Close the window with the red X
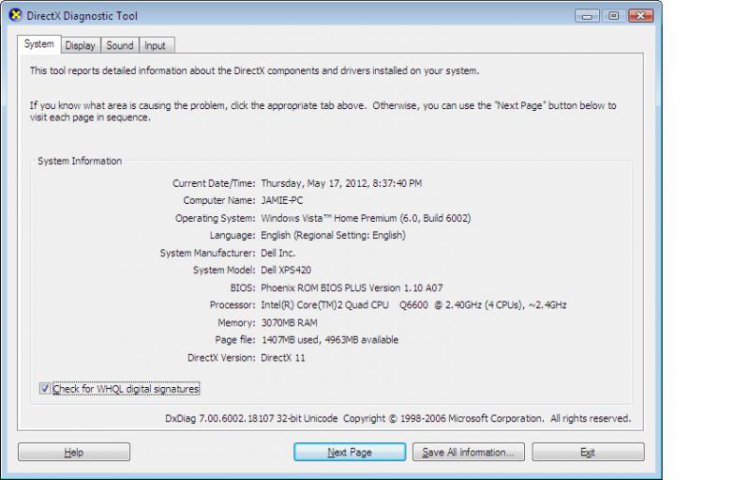The image size is (750, 480). [x=640, y=16]
